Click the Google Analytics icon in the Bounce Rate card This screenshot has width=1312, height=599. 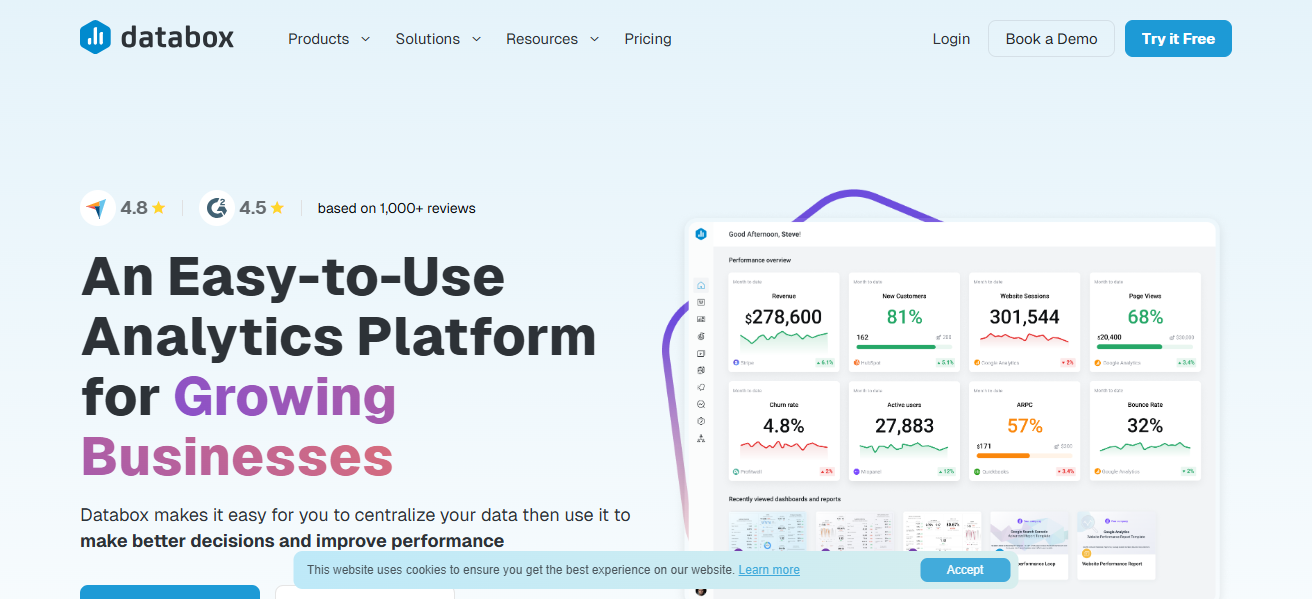1097,472
